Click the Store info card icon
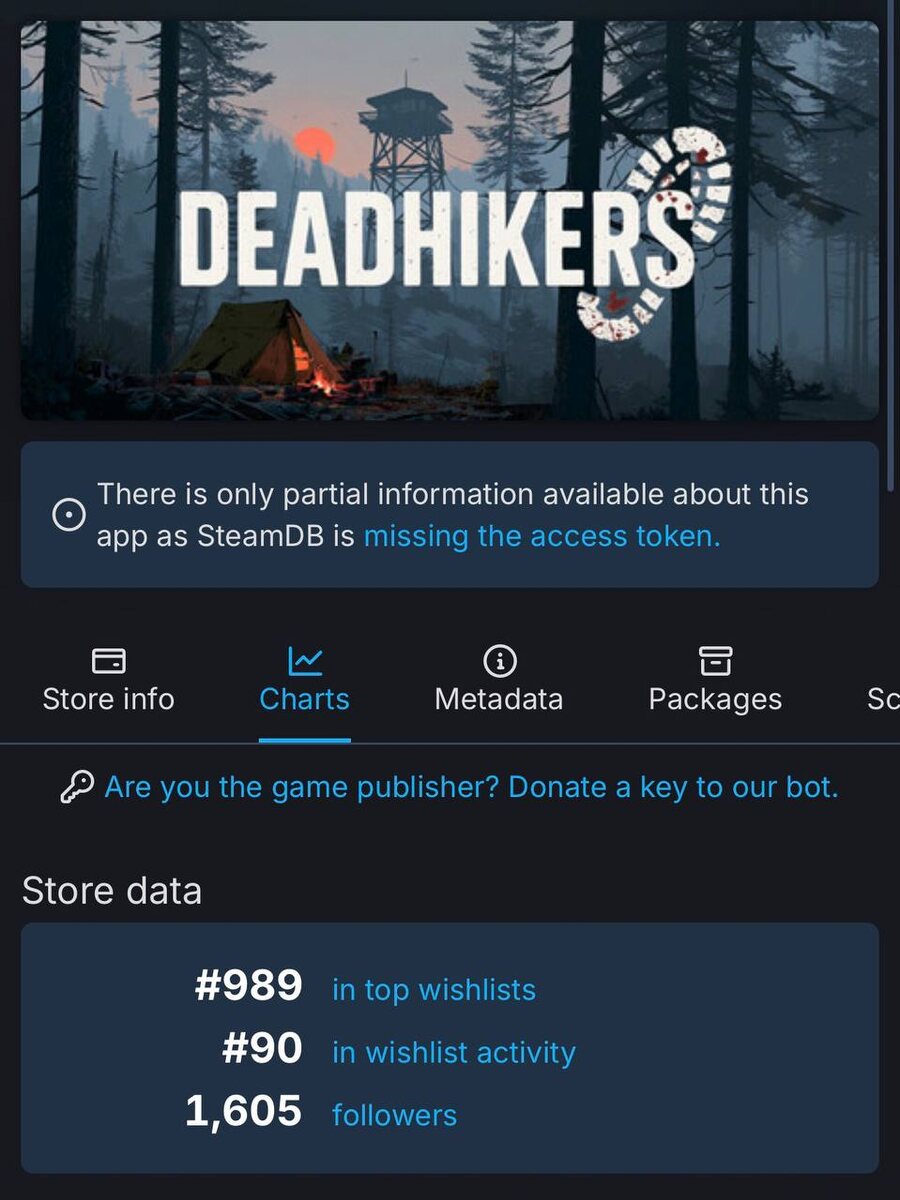The height and width of the screenshot is (1200, 900). 108,660
